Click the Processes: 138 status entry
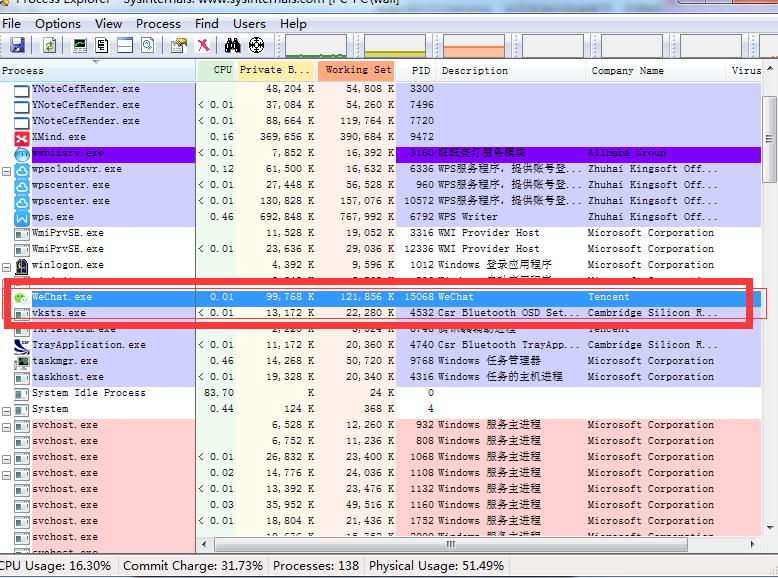 316,566
